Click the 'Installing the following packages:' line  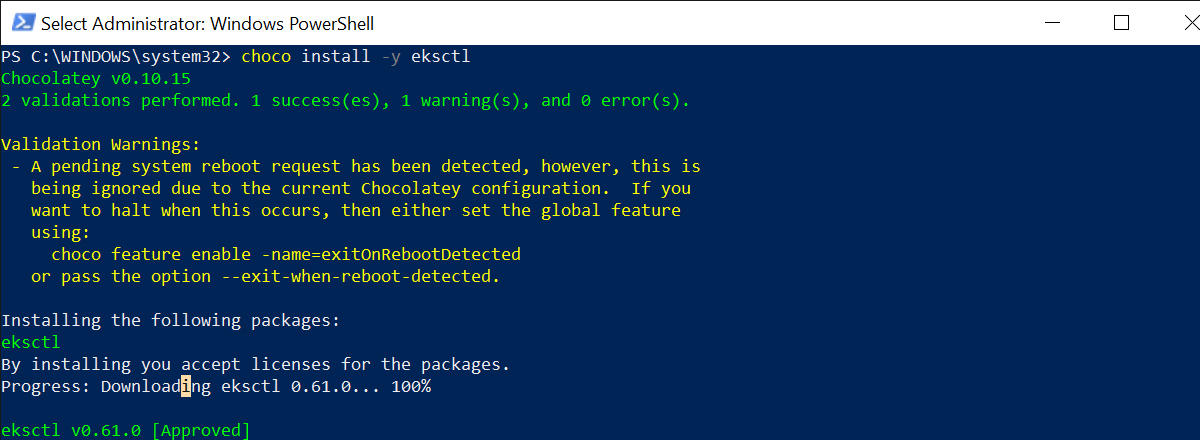click(171, 320)
